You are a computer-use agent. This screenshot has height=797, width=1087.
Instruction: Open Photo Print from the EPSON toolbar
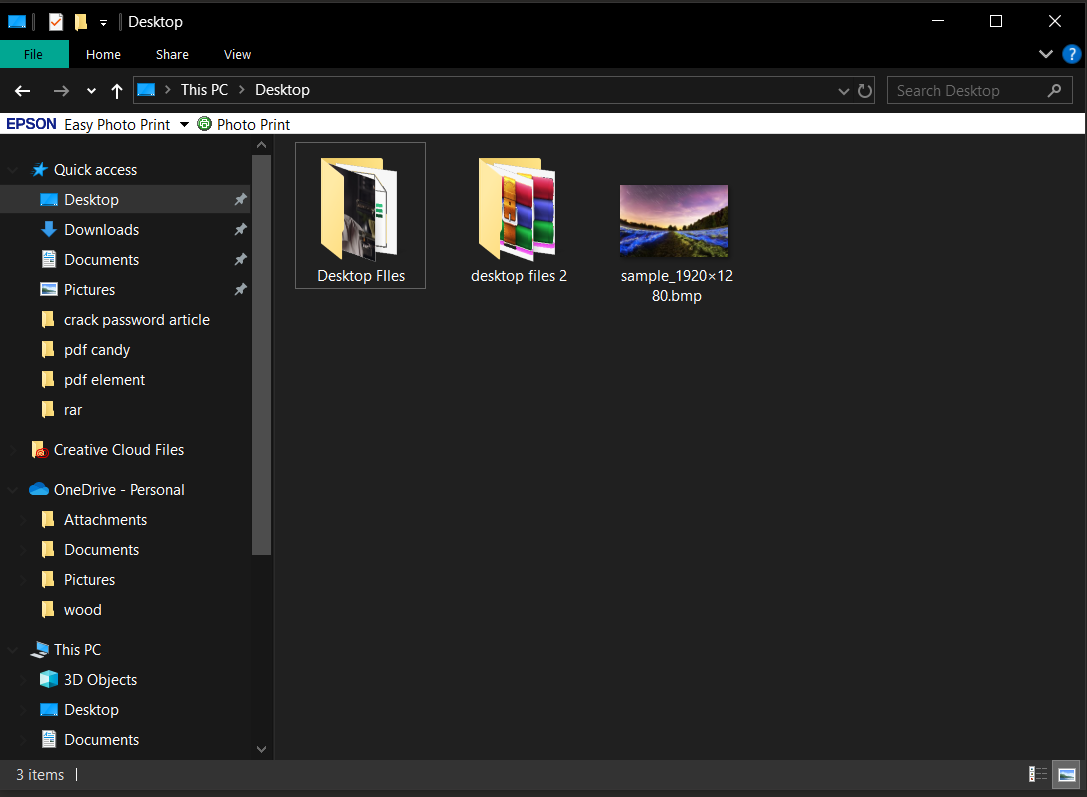click(243, 124)
